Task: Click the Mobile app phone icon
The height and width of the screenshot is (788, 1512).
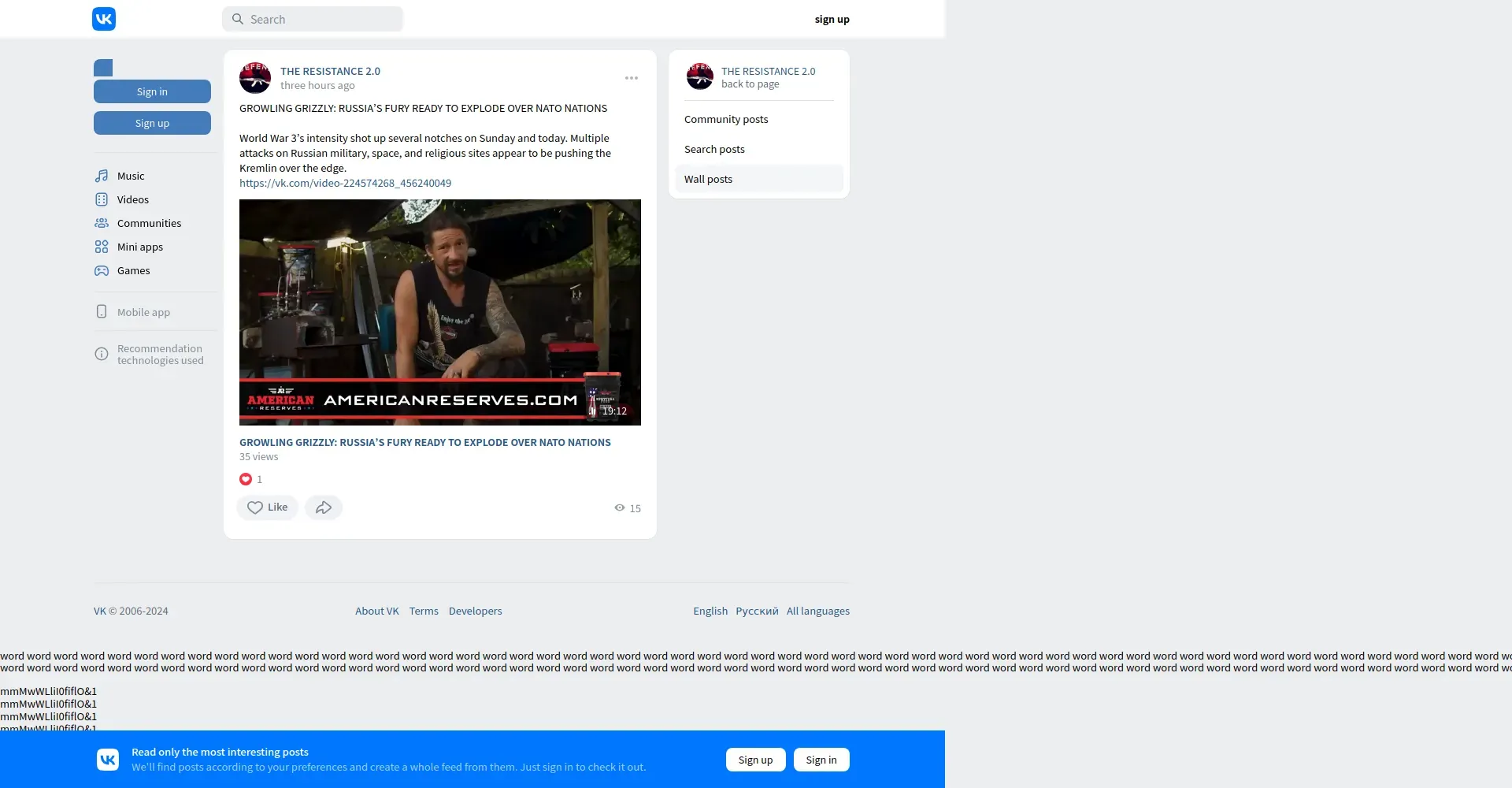Action: (x=102, y=311)
